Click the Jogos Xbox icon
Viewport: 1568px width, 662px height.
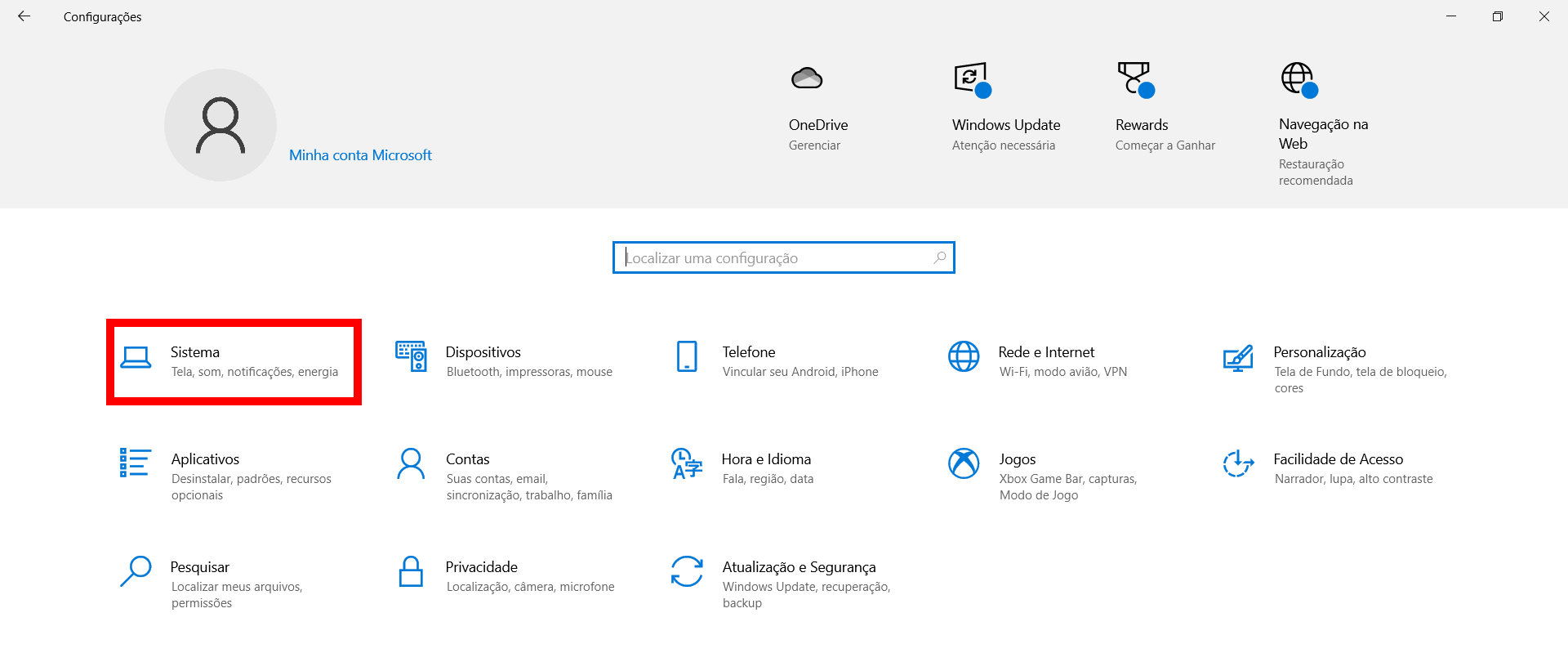point(964,463)
